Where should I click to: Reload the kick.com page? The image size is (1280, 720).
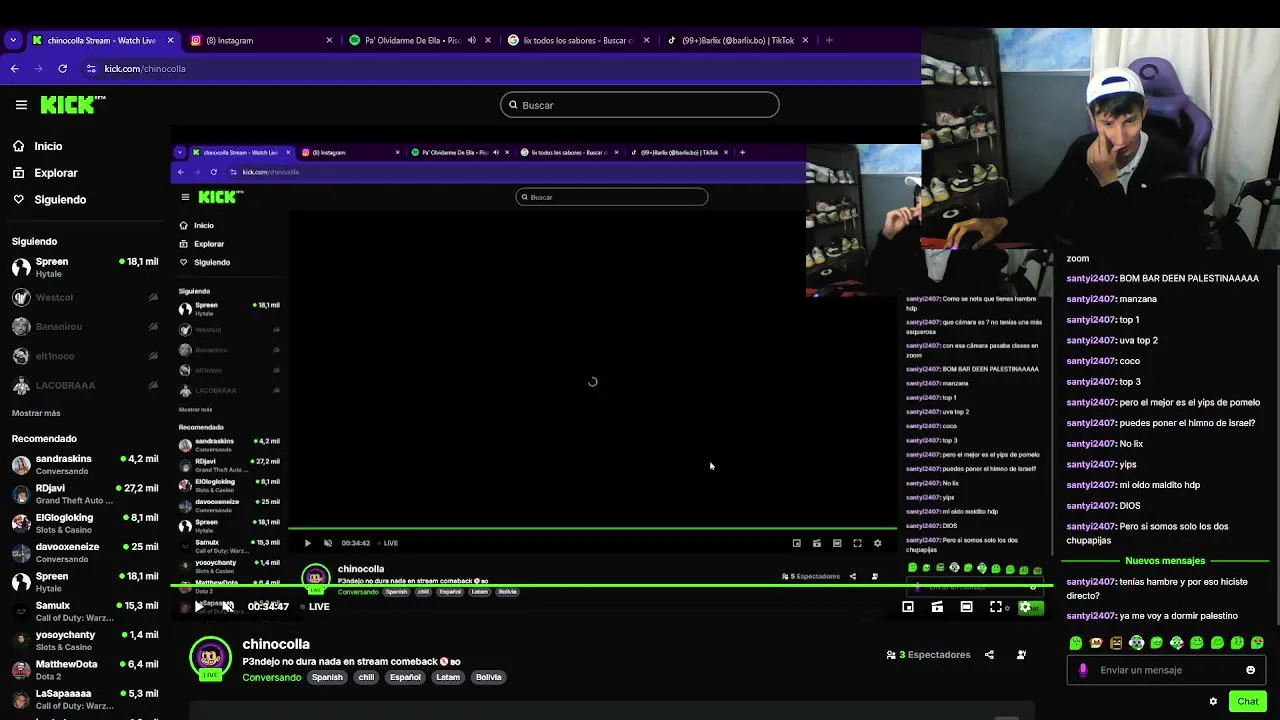pyautogui.click(x=62, y=69)
